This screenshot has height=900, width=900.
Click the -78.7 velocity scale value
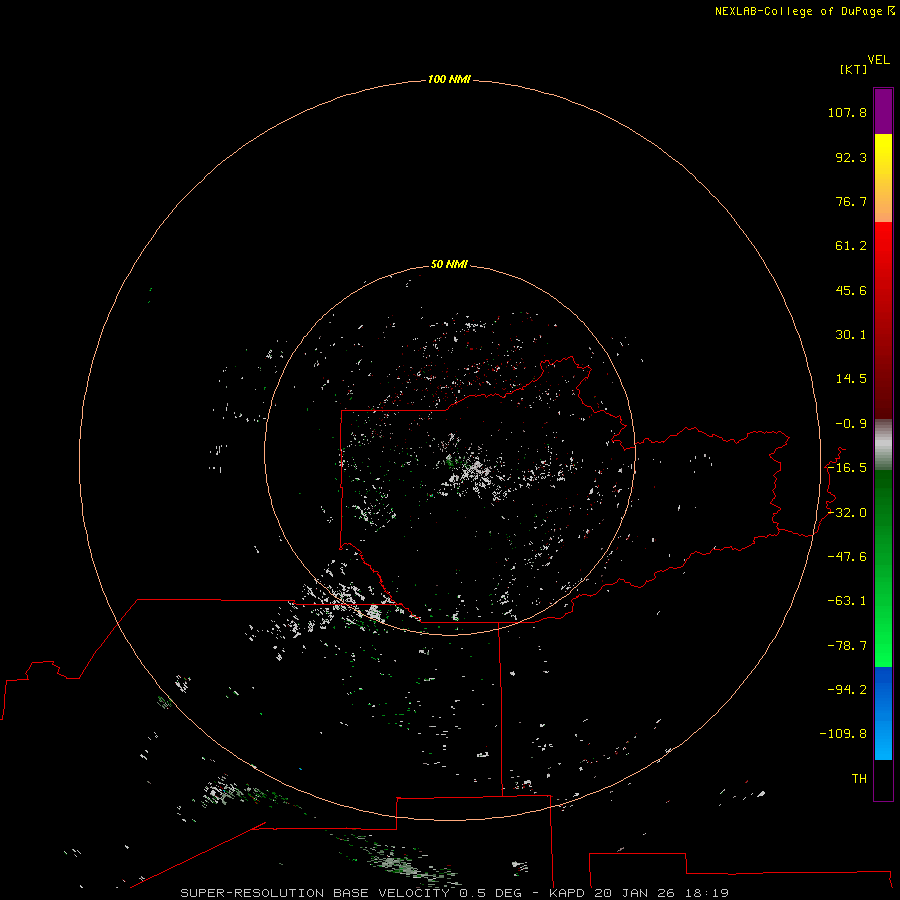(x=847, y=646)
